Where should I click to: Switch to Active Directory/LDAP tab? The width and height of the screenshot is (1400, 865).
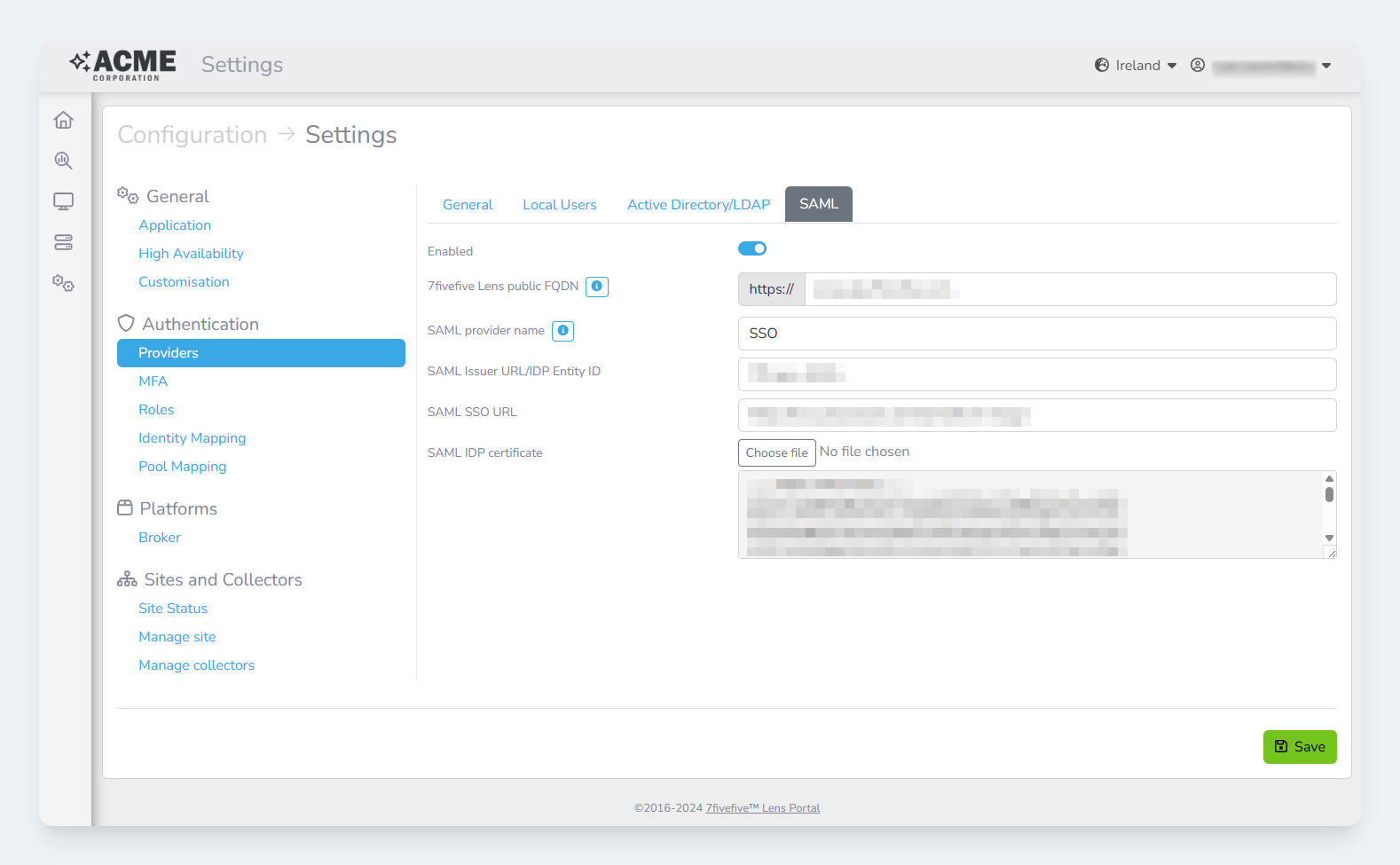coord(698,205)
